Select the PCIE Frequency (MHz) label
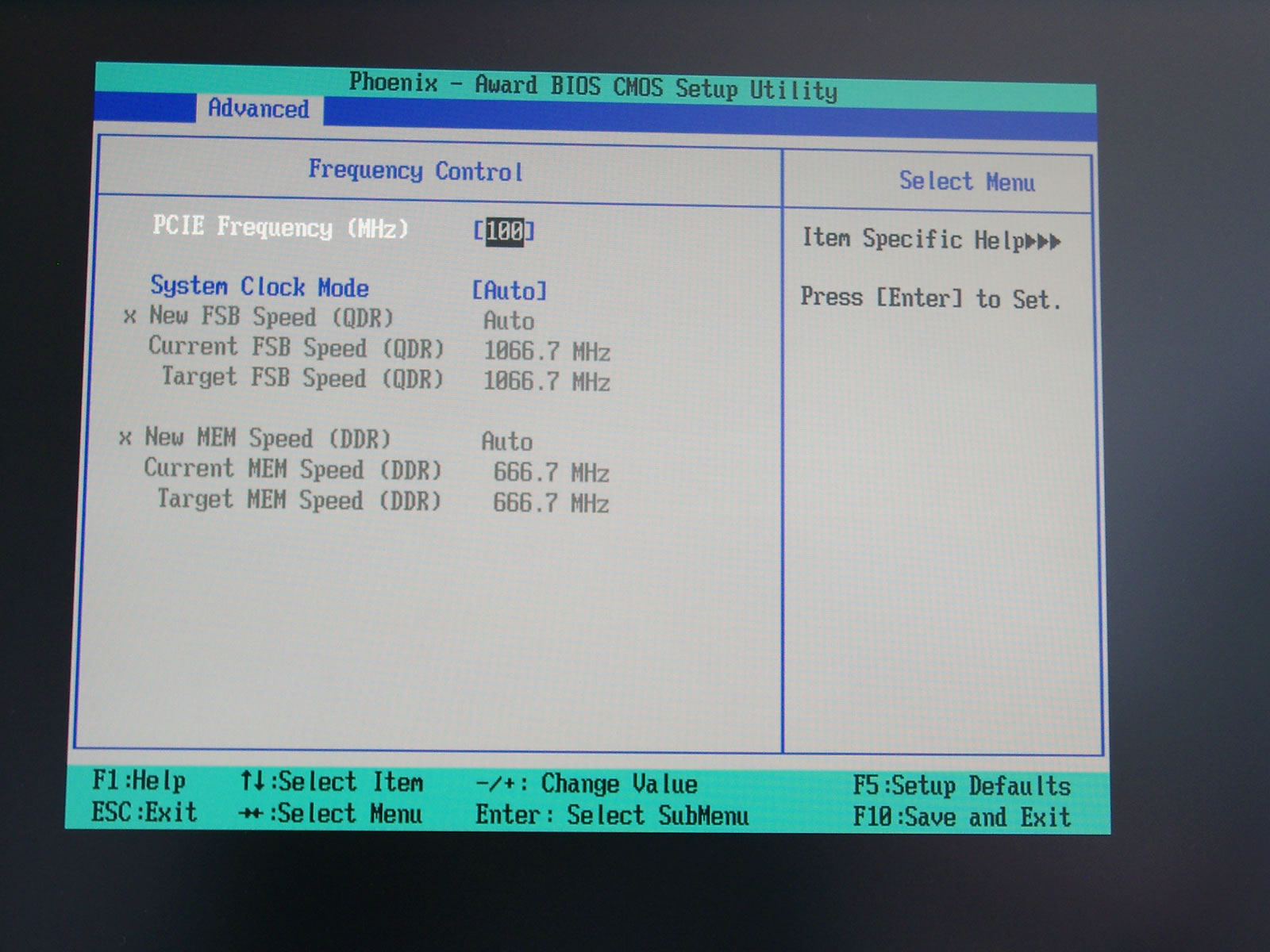Viewport: 1270px width, 952px height. click(x=280, y=227)
